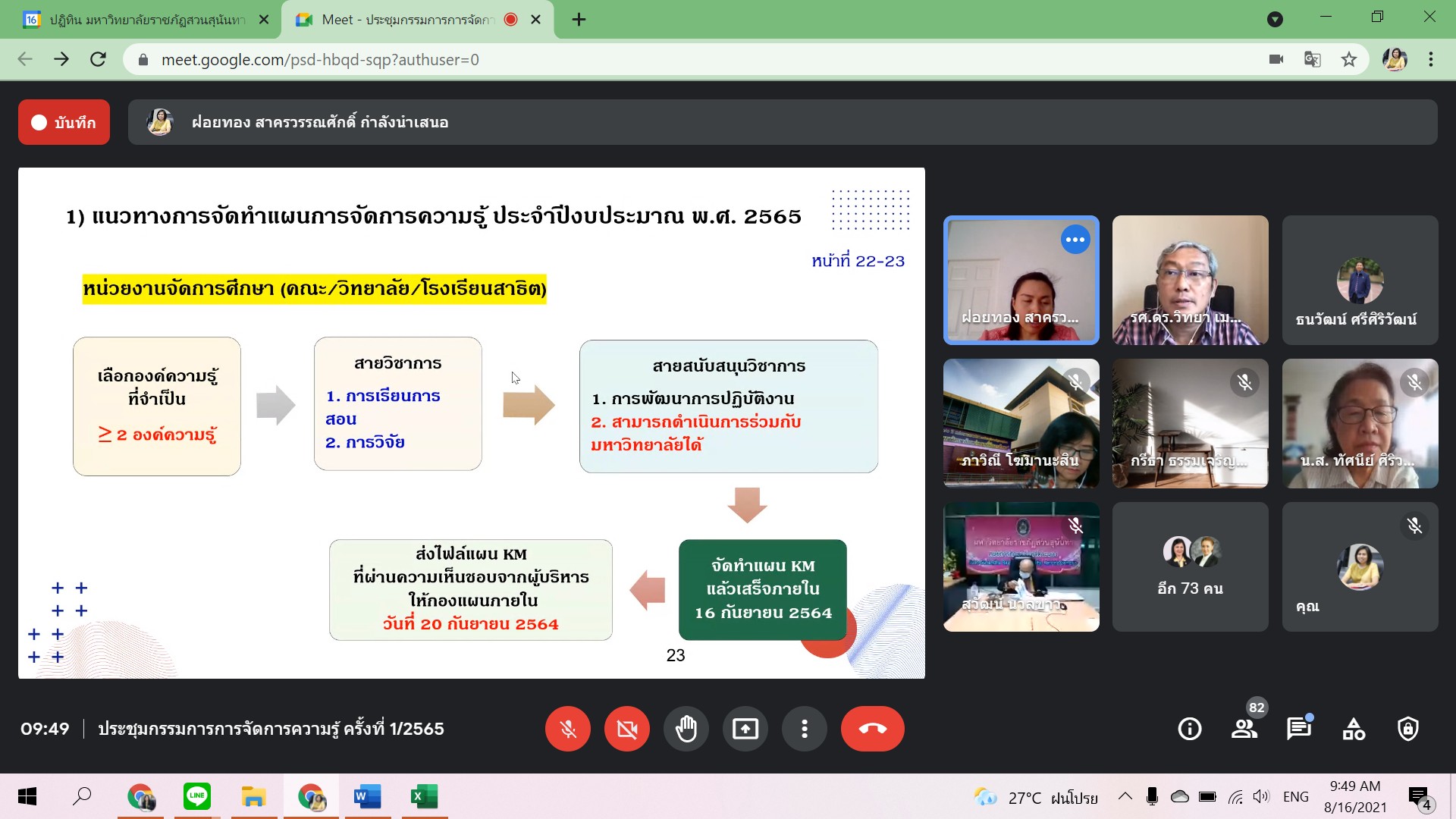Unmute the microphone in Meet controls
The height and width of the screenshot is (819, 1456).
point(567,729)
